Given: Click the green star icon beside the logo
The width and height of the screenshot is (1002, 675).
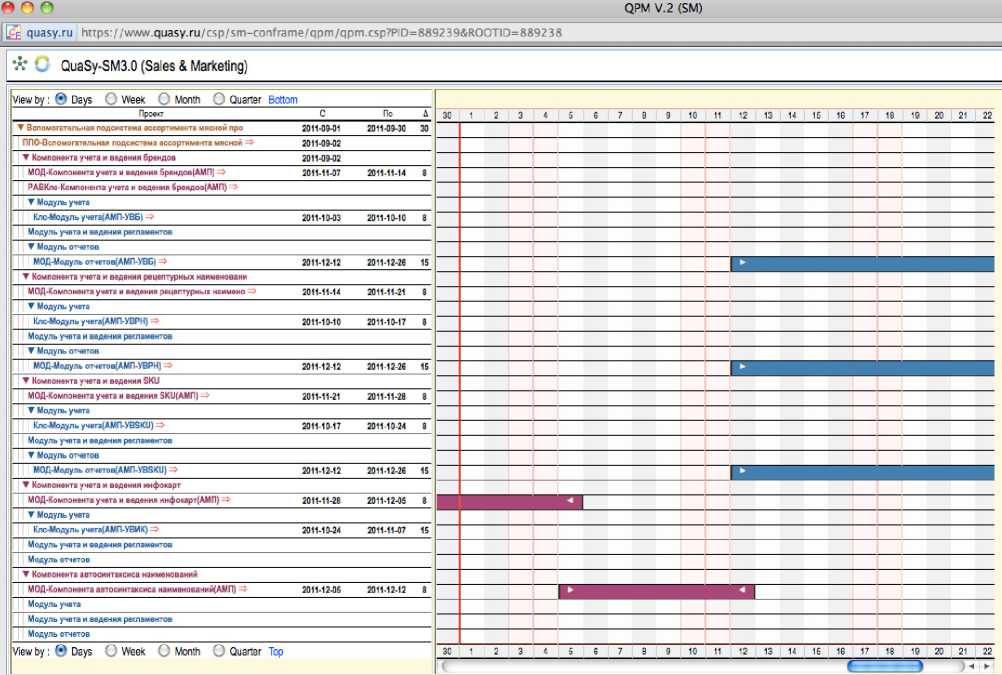Looking at the screenshot, I should click(x=20, y=63).
